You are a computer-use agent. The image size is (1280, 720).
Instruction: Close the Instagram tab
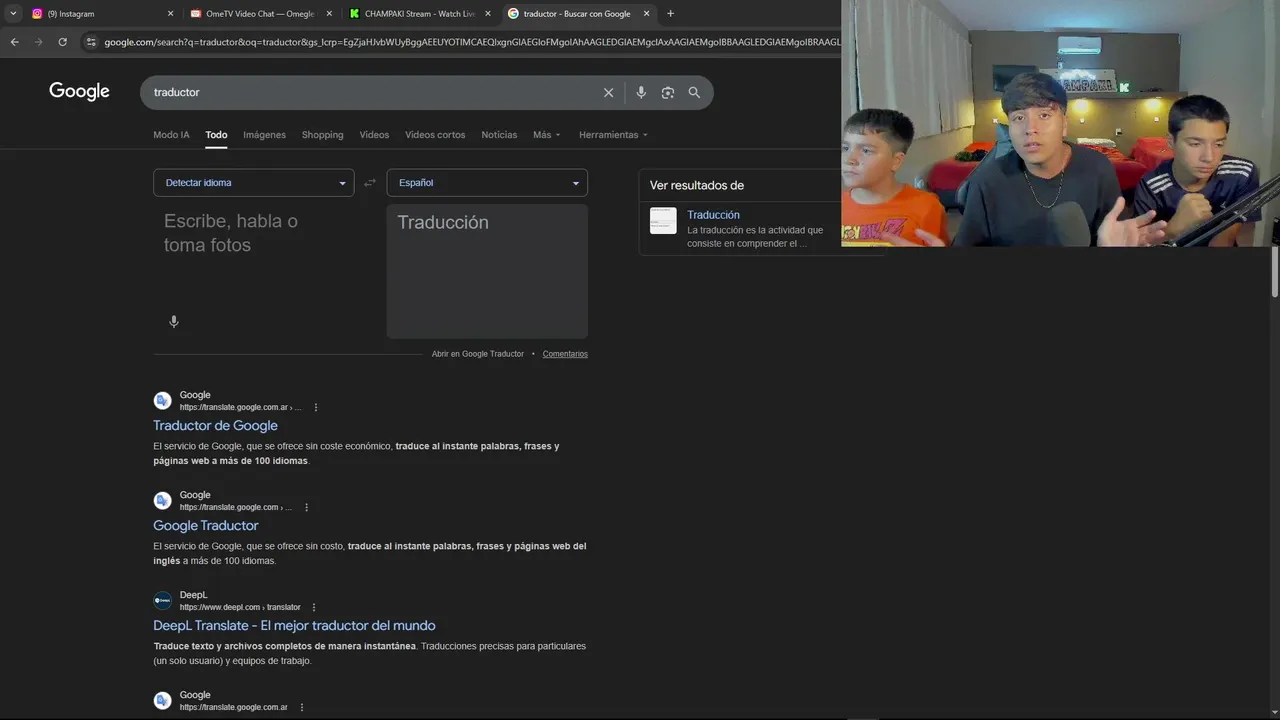tap(170, 14)
